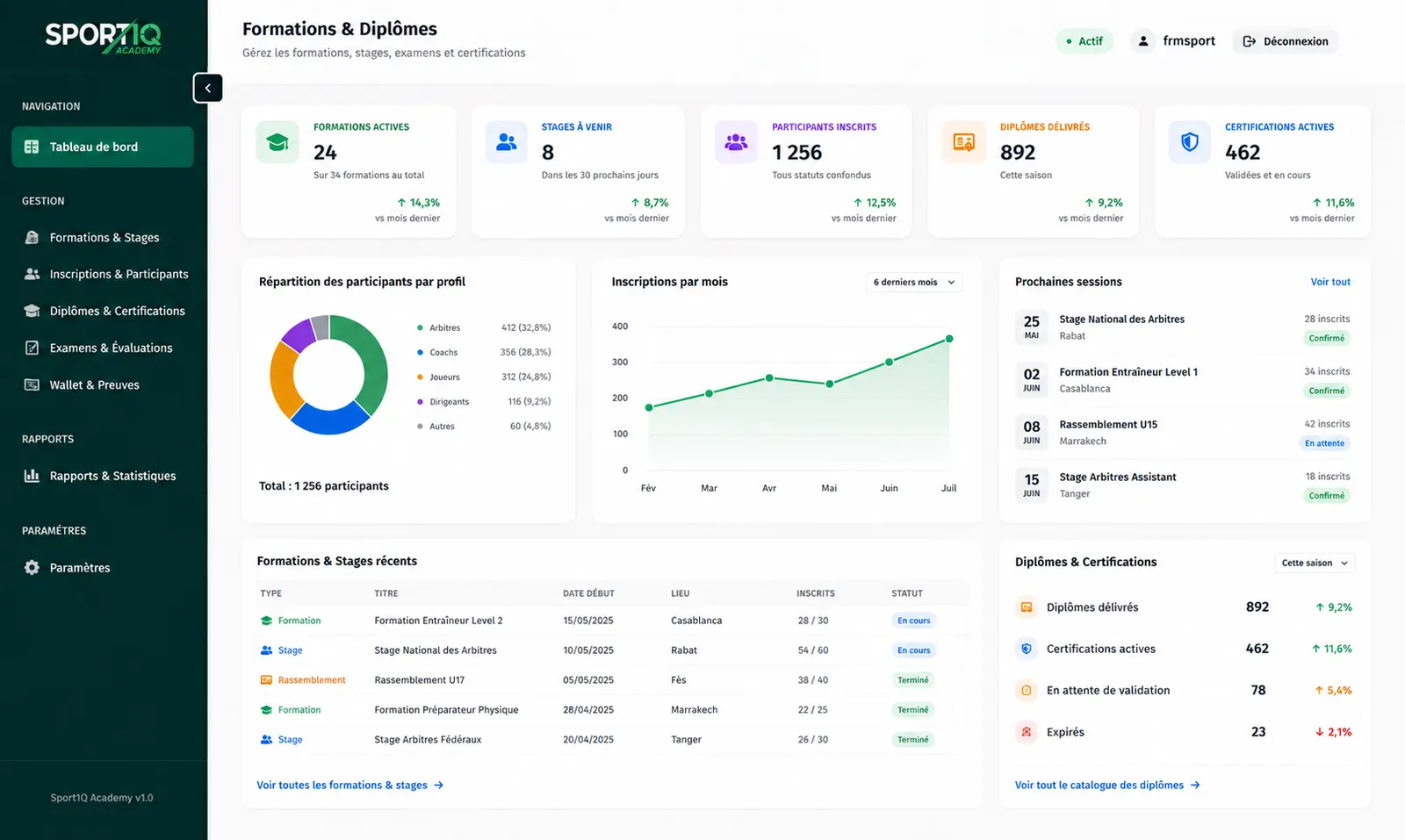Click the Juil data point on the chart

coord(949,339)
